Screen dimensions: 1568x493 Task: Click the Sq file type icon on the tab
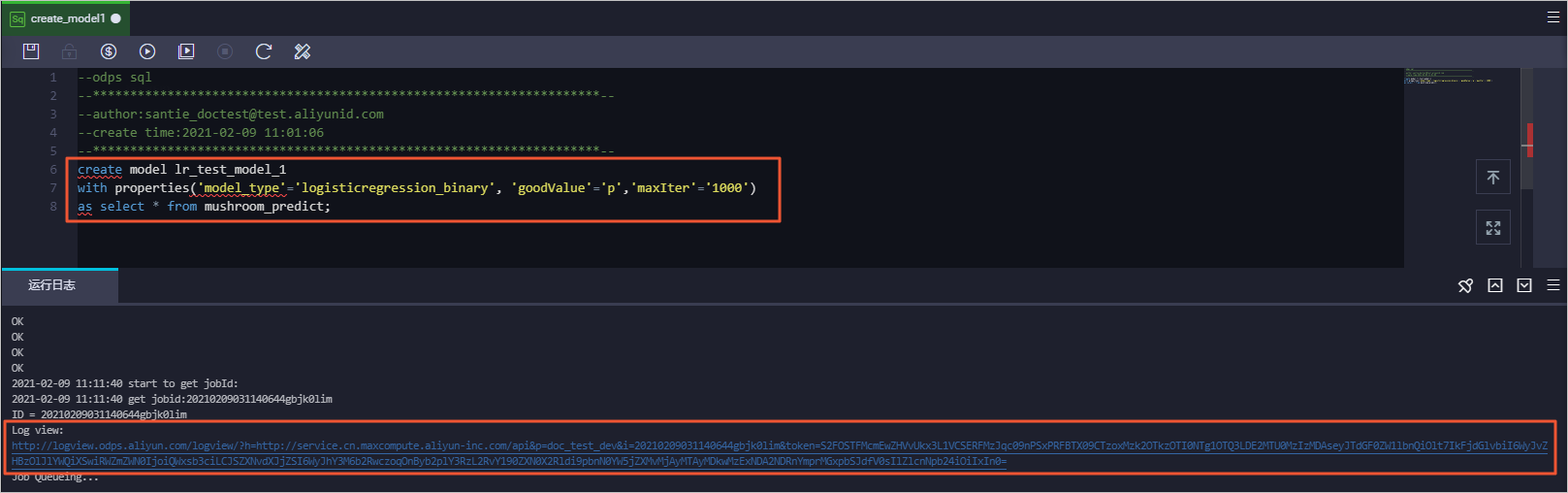pos(17,18)
